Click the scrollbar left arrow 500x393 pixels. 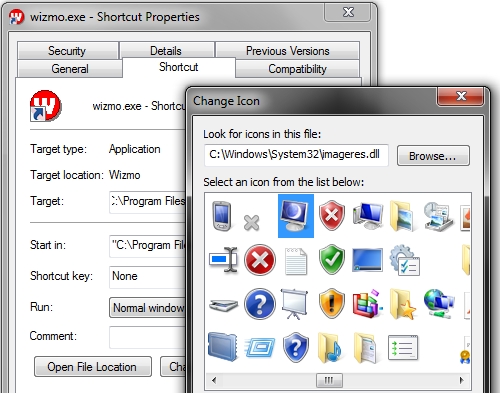tap(214, 380)
